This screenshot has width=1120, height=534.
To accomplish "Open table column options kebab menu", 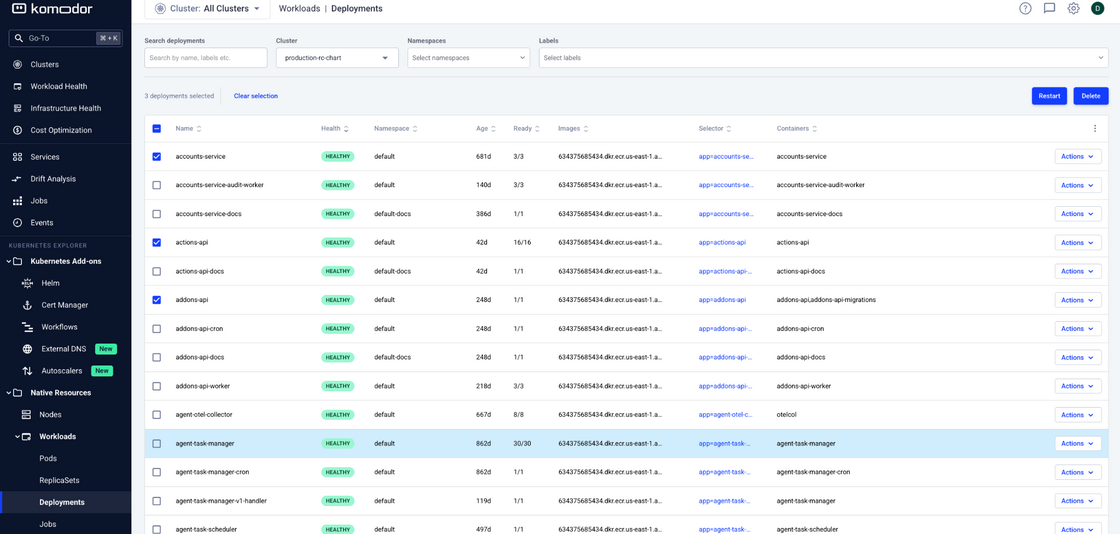I will (x=1095, y=129).
